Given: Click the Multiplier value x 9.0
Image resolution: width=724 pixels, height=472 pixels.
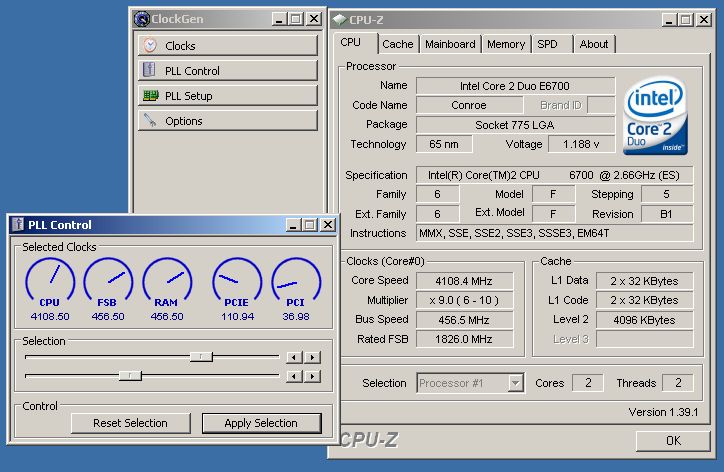Looking at the screenshot, I should (x=465, y=300).
